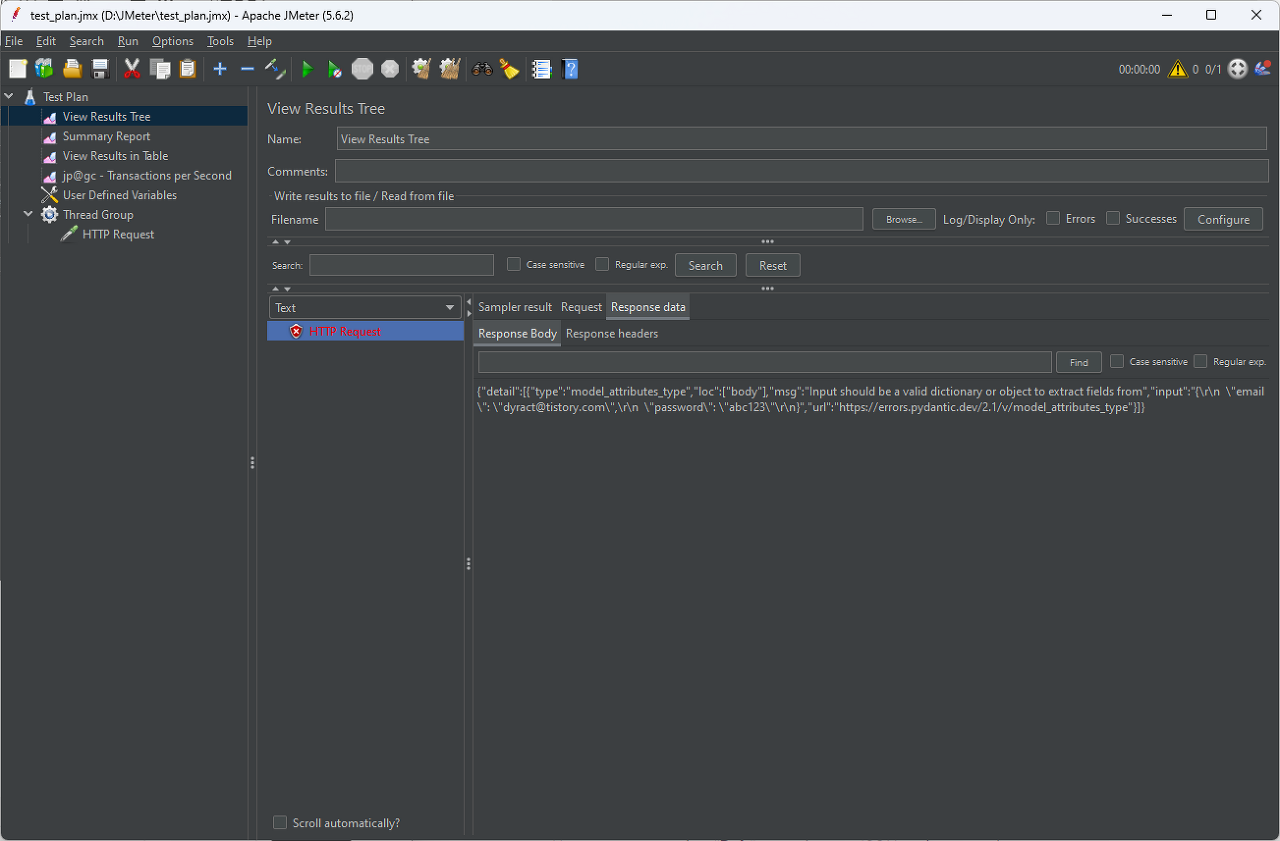The height and width of the screenshot is (841, 1280).
Task: Collapse the Test Plan tree node
Action: 9,97
